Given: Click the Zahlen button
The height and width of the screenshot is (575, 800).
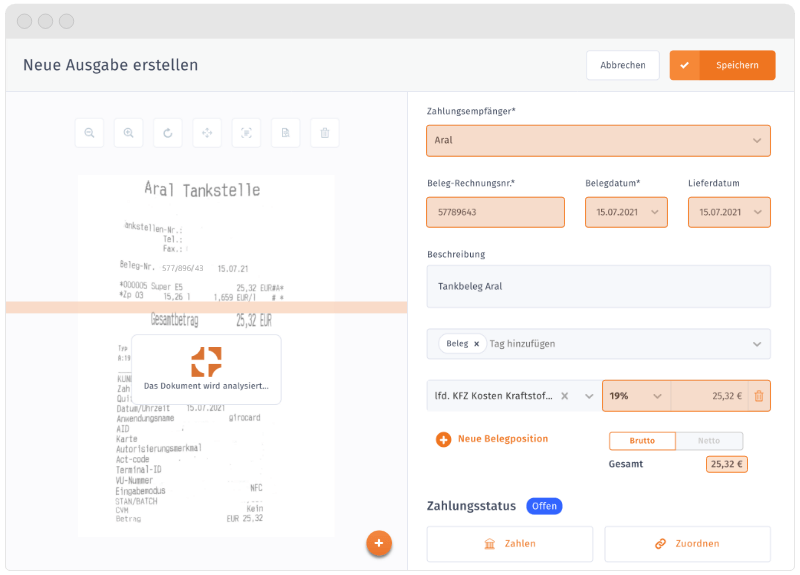Looking at the screenshot, I should click(x=510, y=544).
